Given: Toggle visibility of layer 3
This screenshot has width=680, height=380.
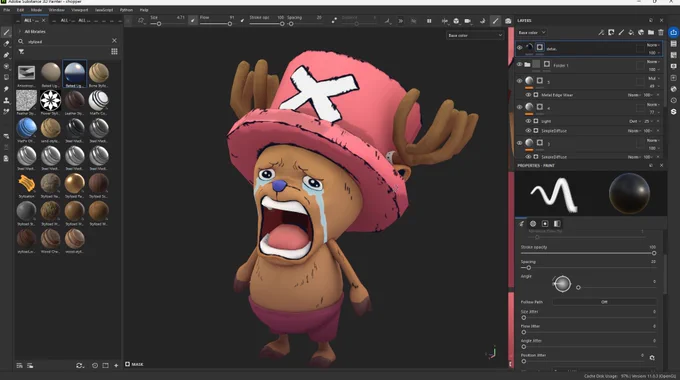Looking at the screenshot, I should (x=520, y=143).
